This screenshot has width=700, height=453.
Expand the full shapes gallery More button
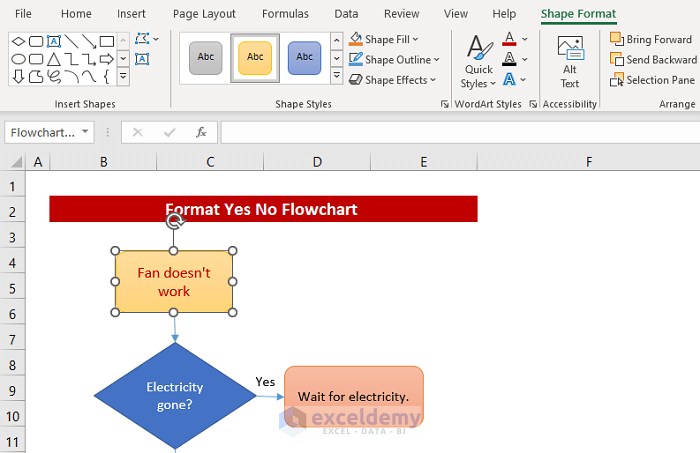point(123,77)
